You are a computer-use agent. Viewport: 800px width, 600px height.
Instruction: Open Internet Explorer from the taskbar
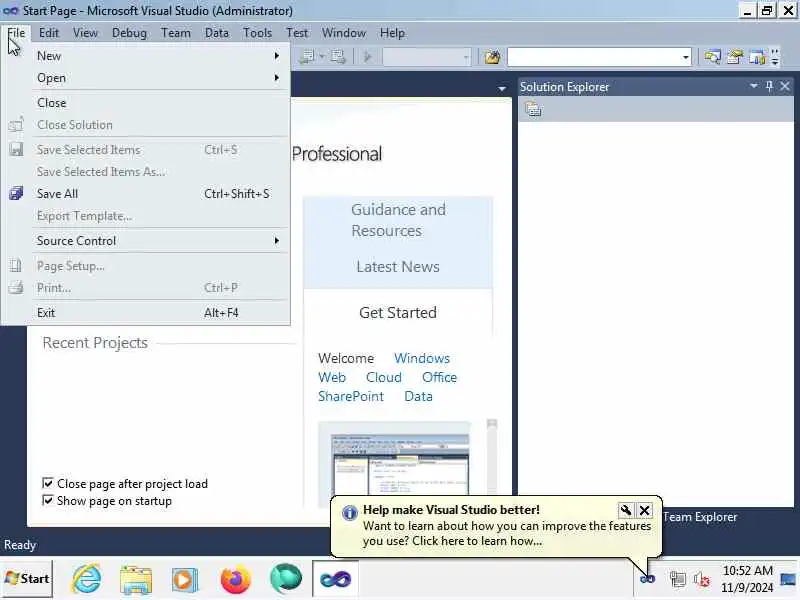point(86,579)
